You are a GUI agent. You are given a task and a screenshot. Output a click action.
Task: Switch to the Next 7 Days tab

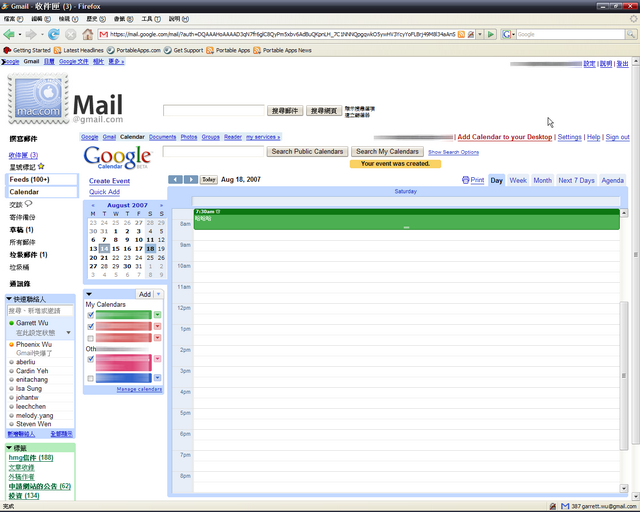576,180
